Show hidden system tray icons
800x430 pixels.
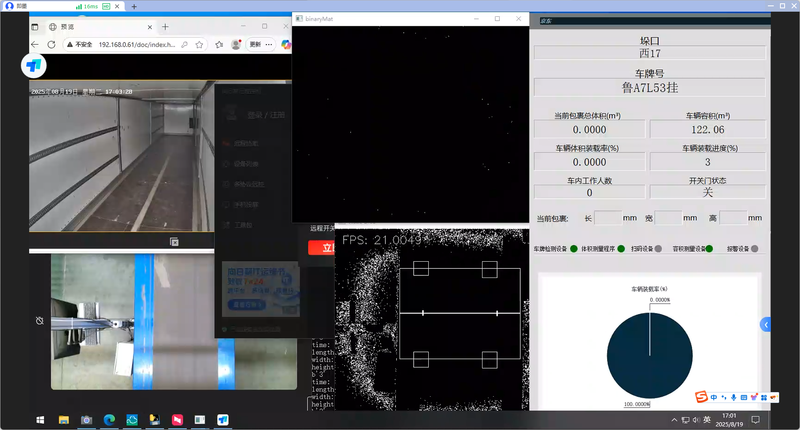tap(674, 420)
